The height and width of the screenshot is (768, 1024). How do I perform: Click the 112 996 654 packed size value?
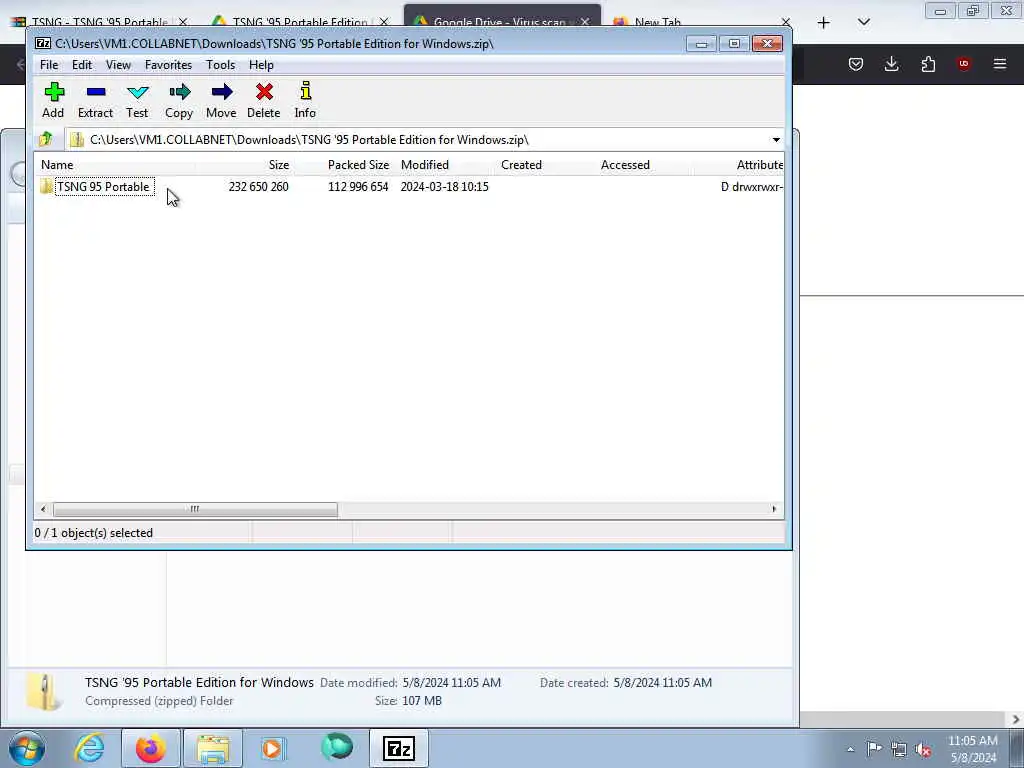[358, 187]
